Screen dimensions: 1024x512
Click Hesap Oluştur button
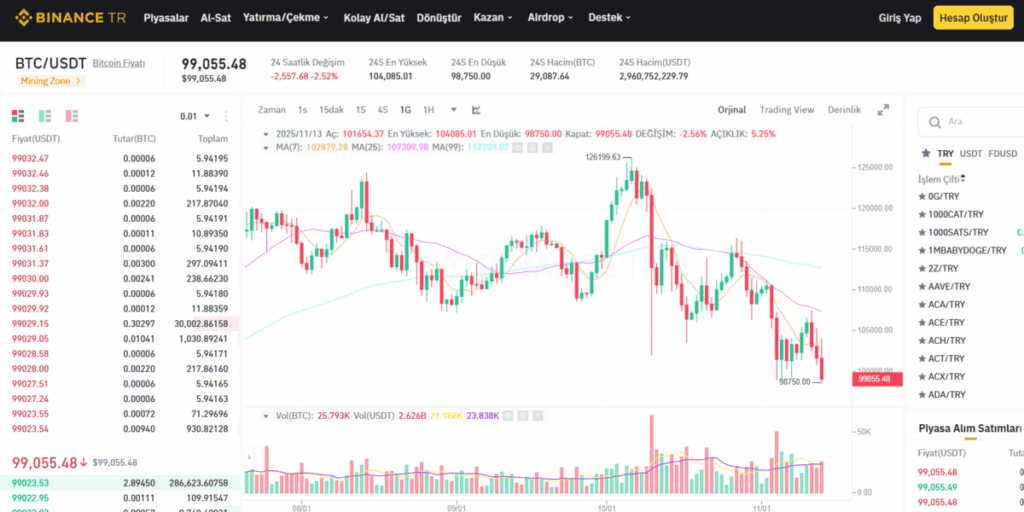tap(973, 18)
